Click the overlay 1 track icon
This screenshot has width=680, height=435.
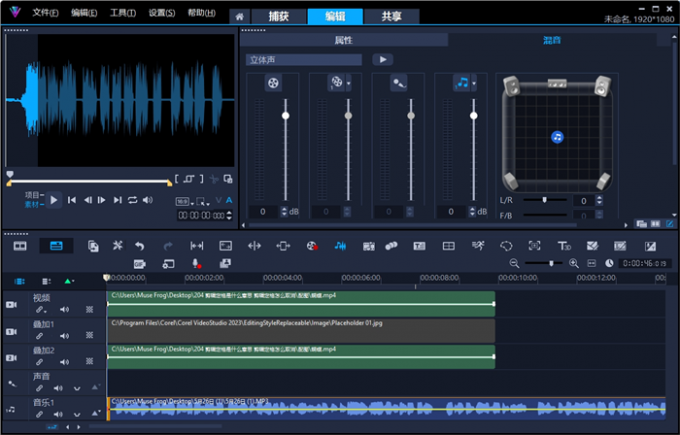(x=11, y=332)
